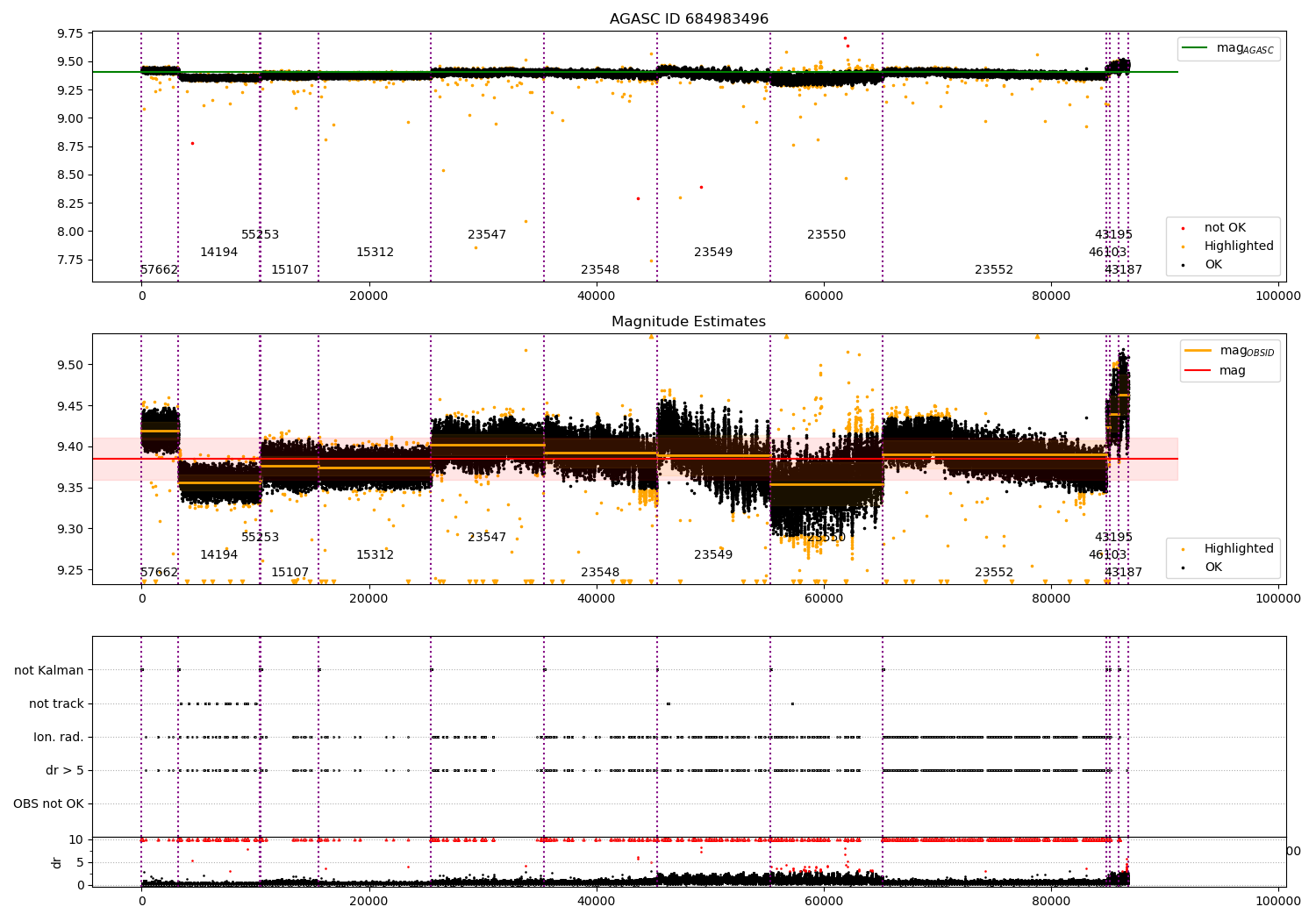Click the 9.45 y-axis tick label
Image resolution: width=1316 pixels, height=921 pixels.
[x=68, y=406]
